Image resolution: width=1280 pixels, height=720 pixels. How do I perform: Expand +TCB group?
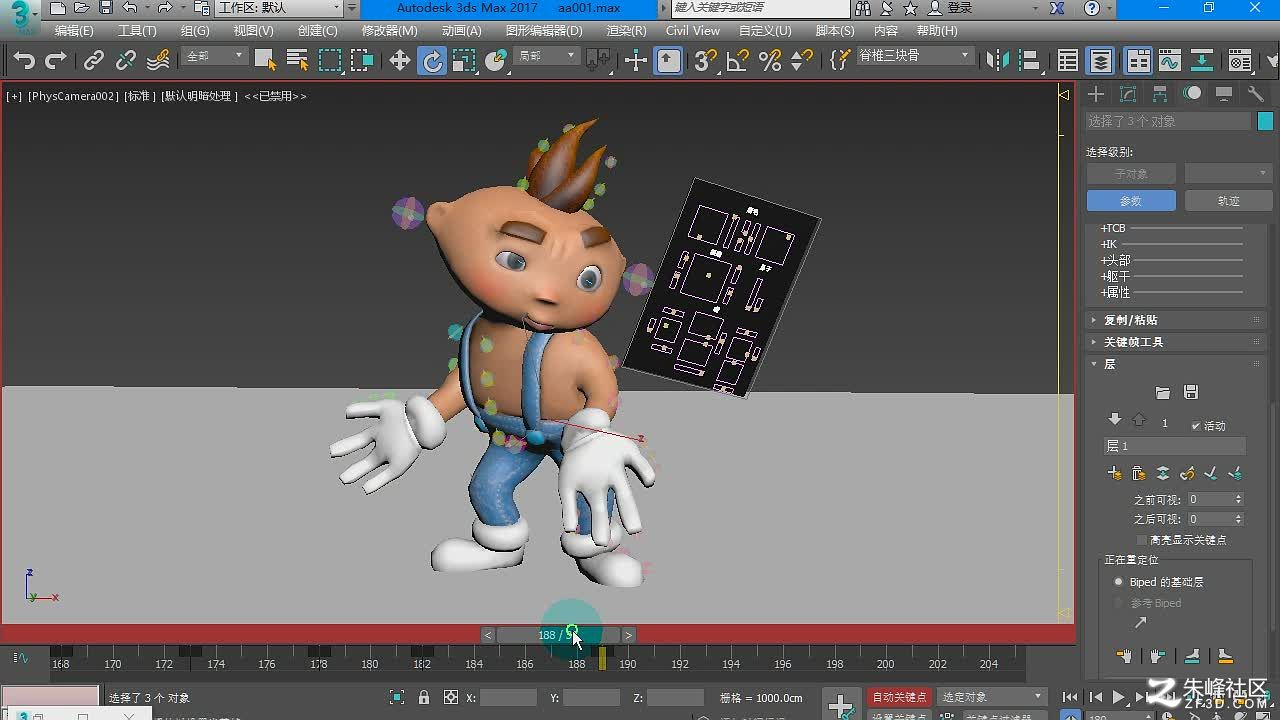[1113, 228]
